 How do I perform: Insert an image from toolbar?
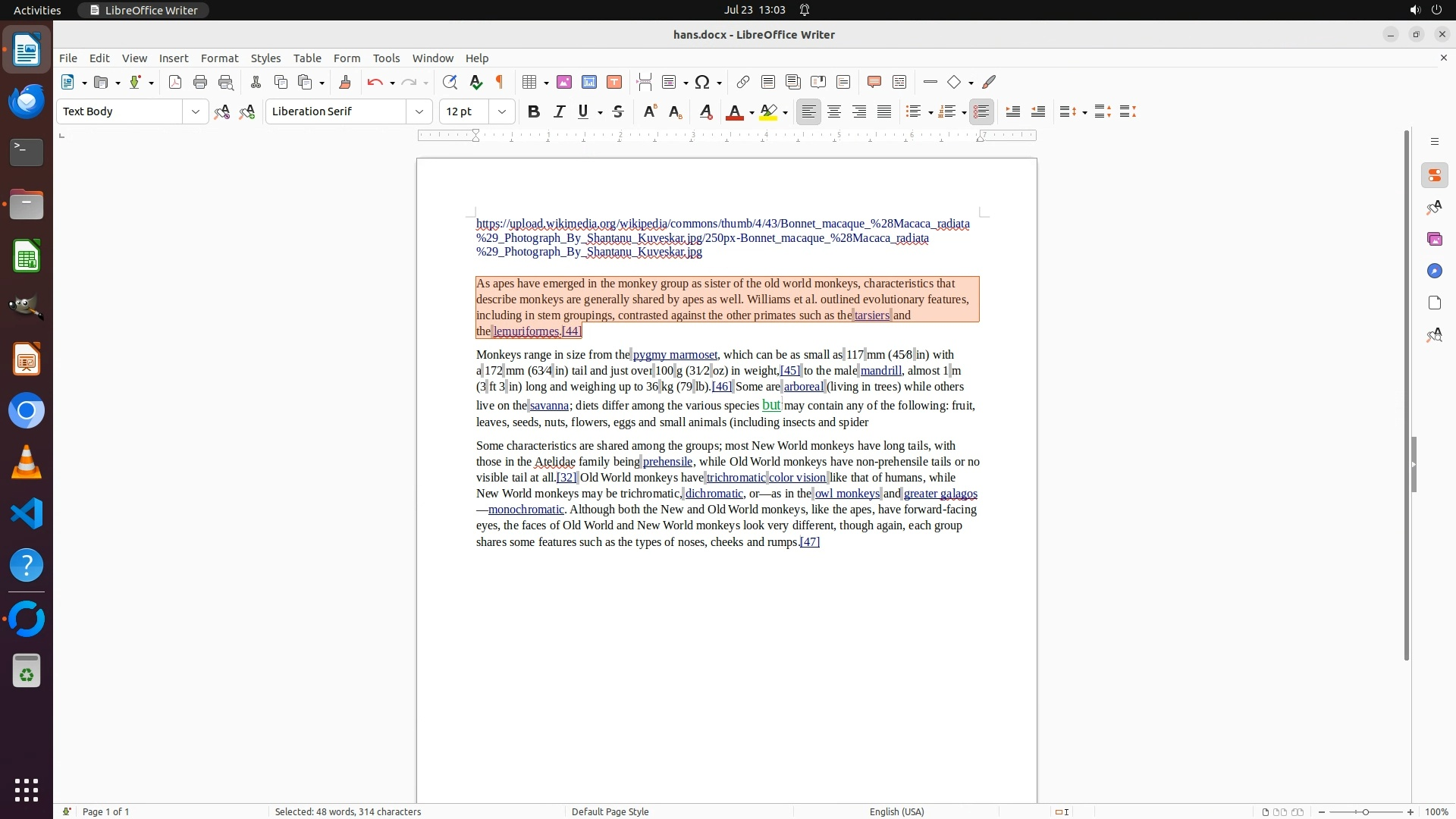coord(564,83)
